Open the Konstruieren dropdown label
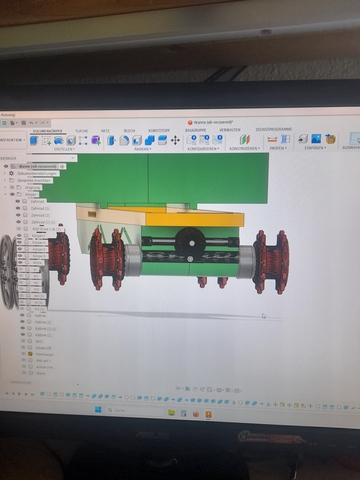Image resolution: width=360 pixels, height=480 pixels. (245, 148)
